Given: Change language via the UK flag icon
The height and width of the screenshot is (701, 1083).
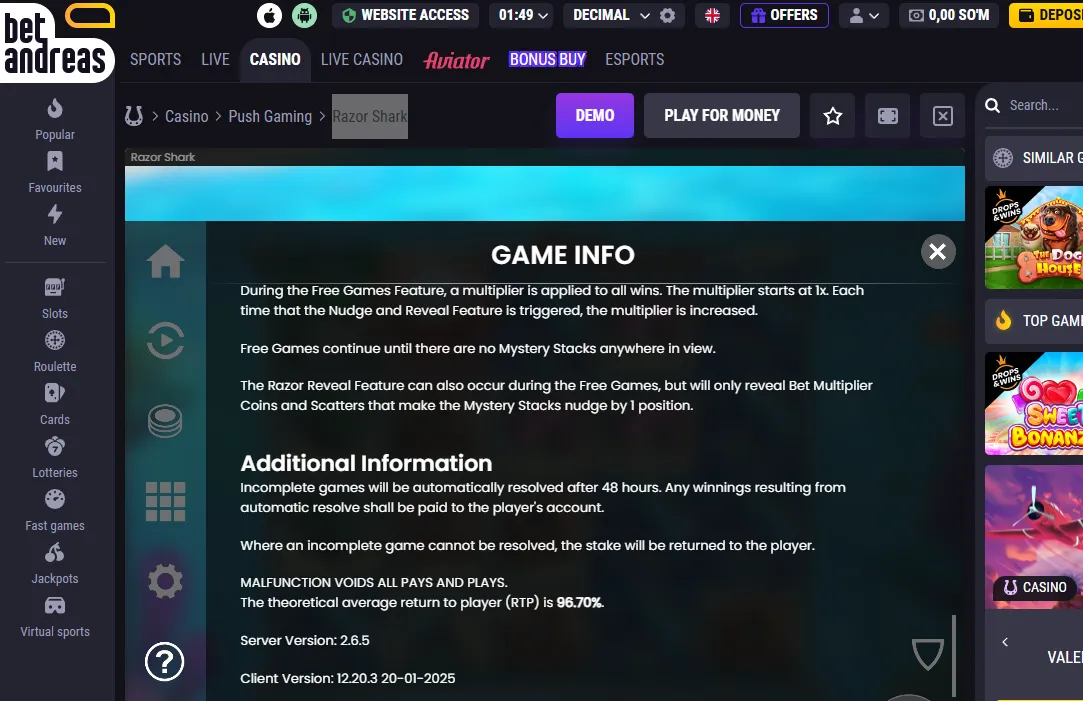Looking at the screenshot, I should pos(712,15).
